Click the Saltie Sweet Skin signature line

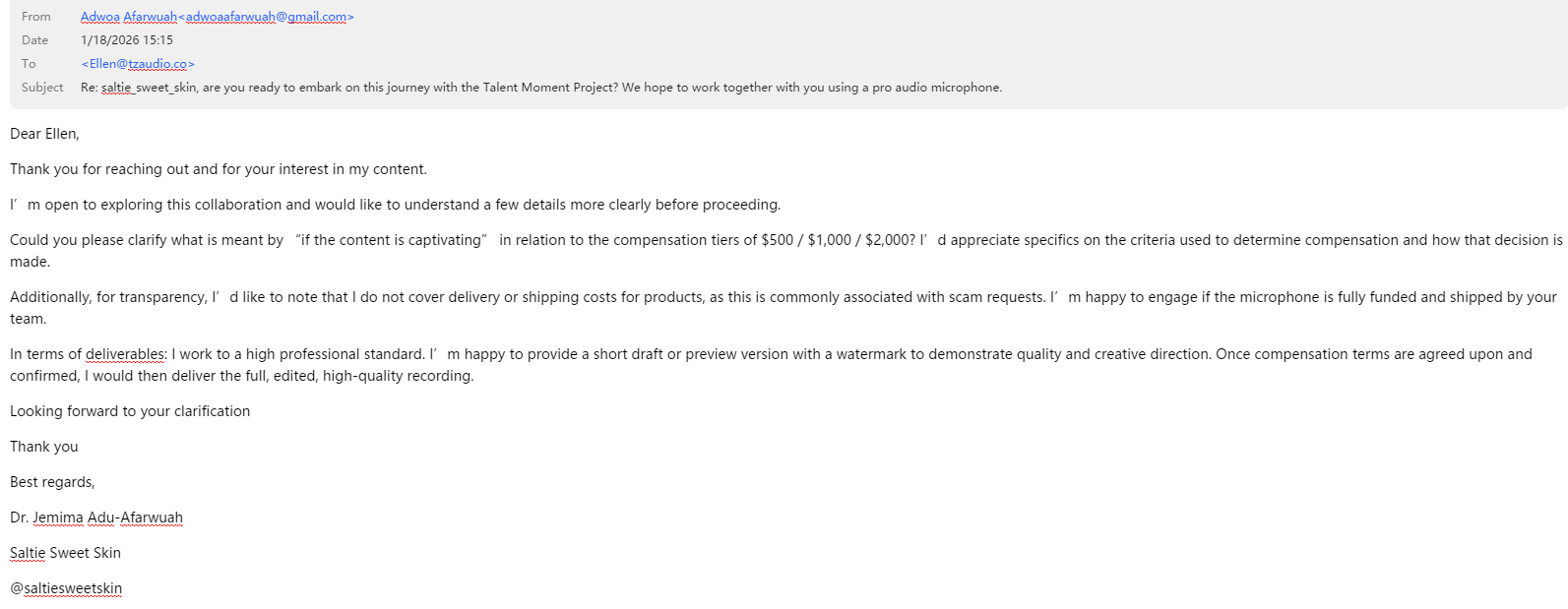click(x=65, y=553)
